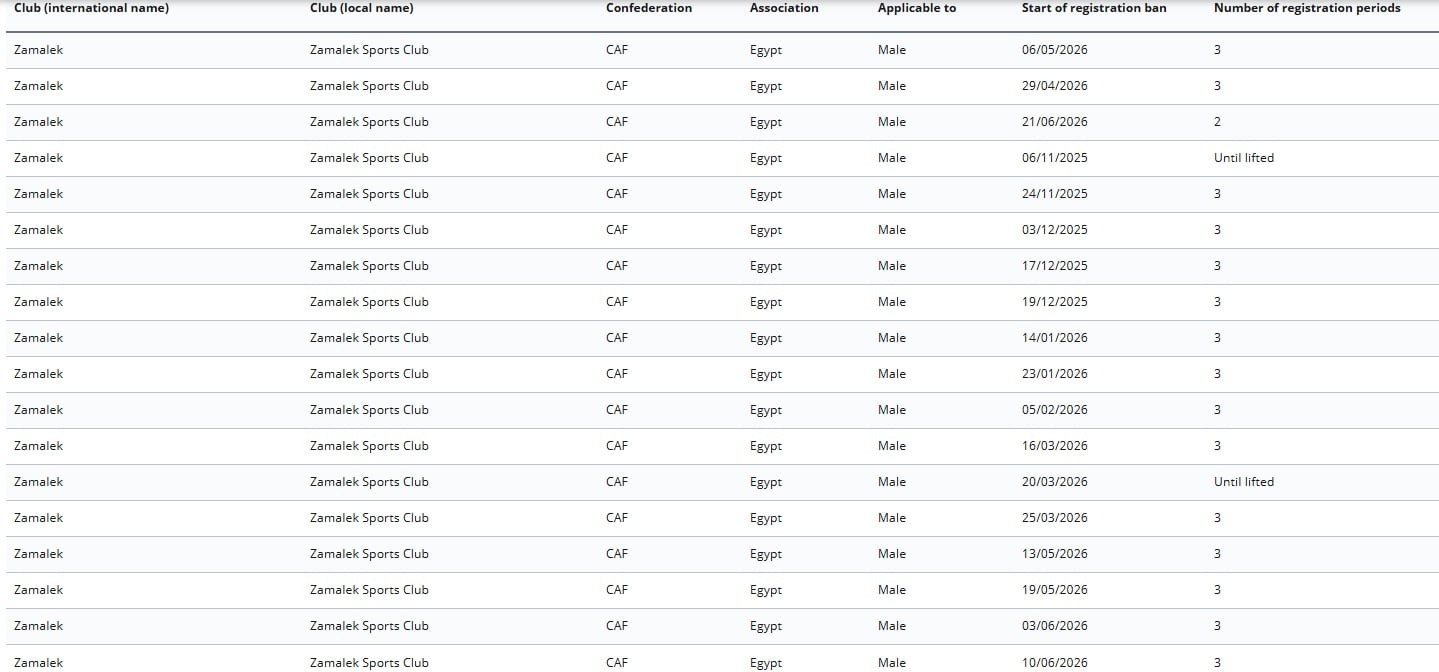The height and width of the screenshot is (672, 1439).
Task: Select the date cell 03/12/2025
Action: pyautogui.click(x=1055, y=230)
